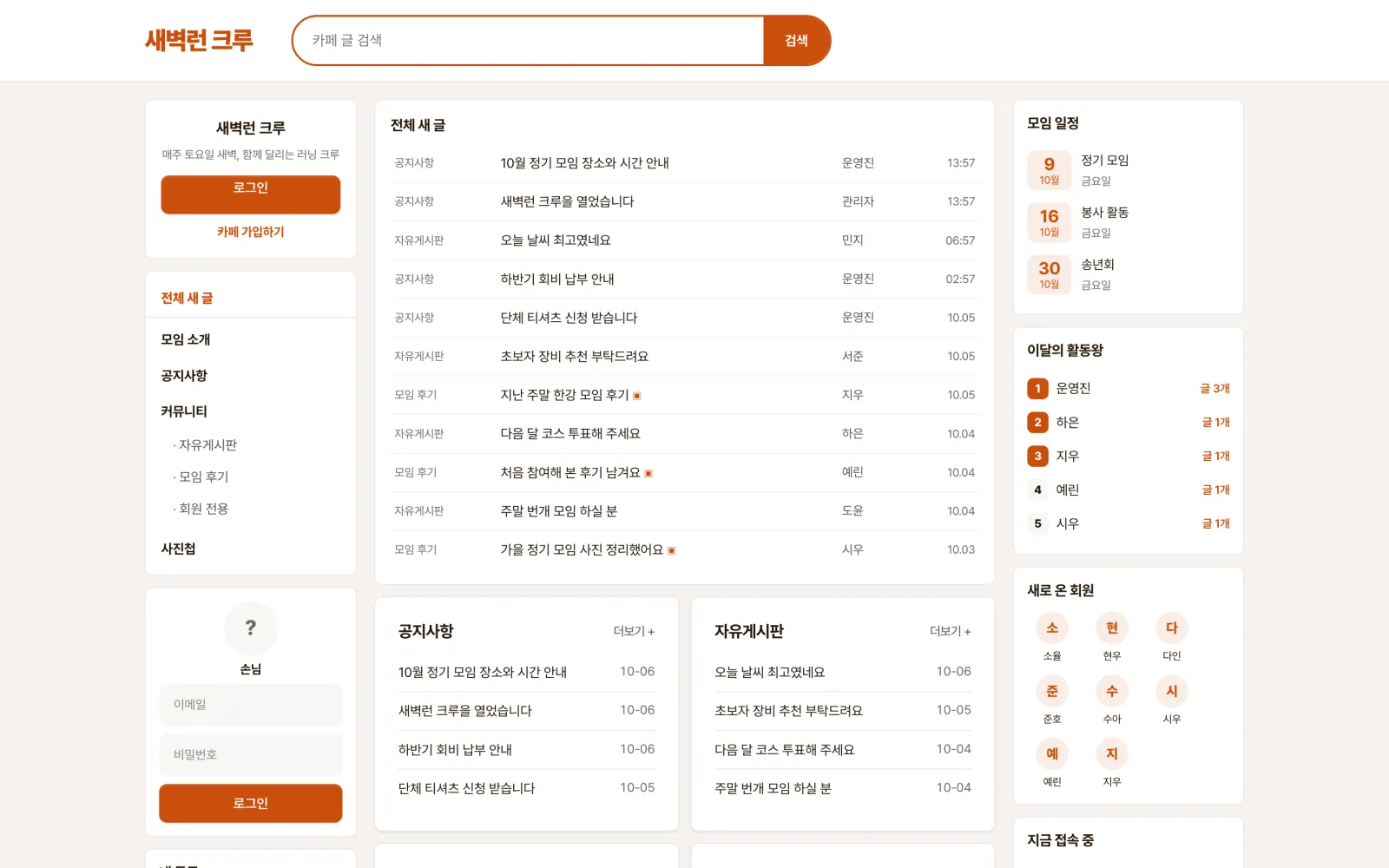This screenshot has height=868, width=1389.
Task: Open 모임 소개 menu item
Action: pos(186,339)
